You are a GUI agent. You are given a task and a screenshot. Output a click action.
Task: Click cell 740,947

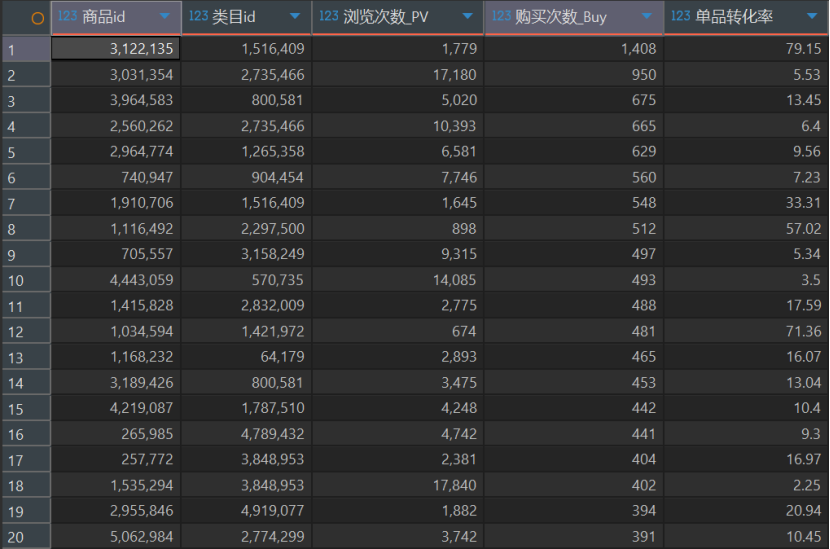116,177
